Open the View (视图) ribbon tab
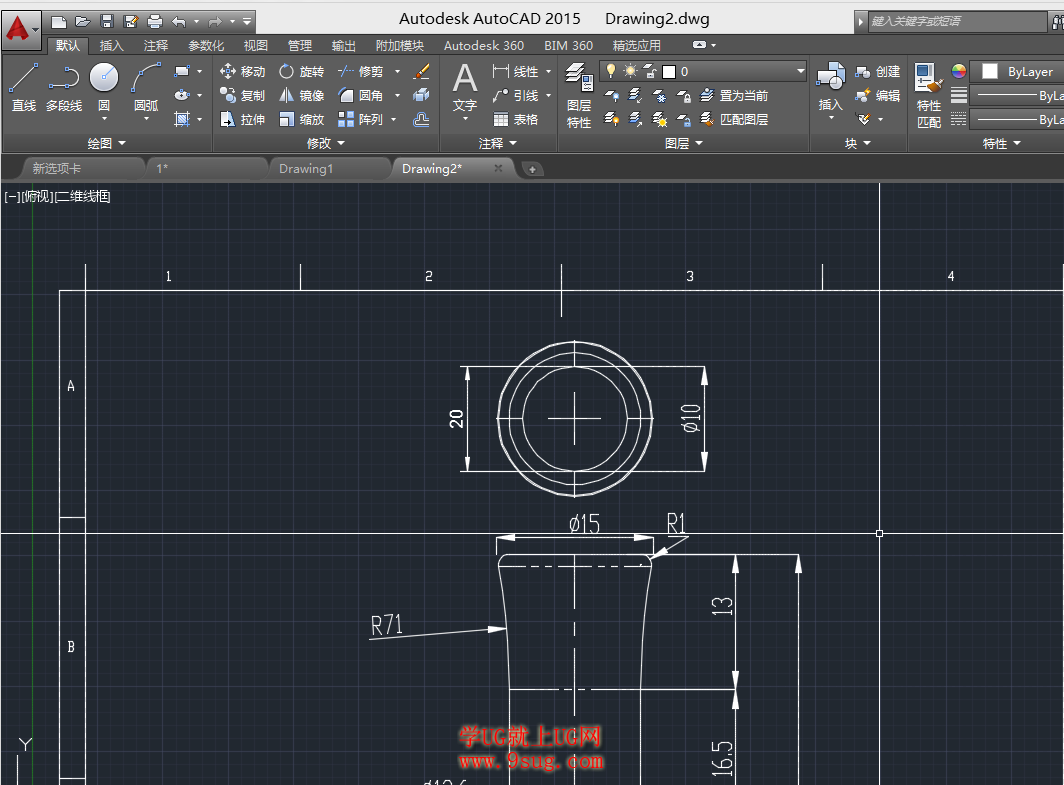The image size is (1064, 785). tap(255, 45)
